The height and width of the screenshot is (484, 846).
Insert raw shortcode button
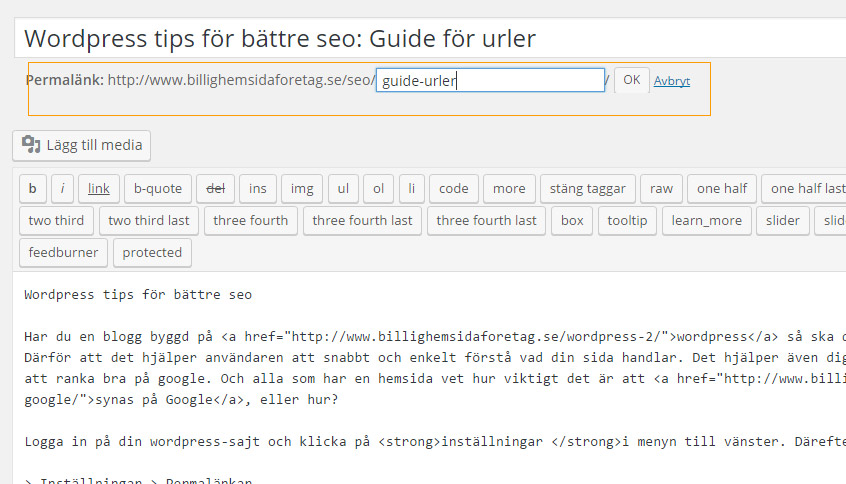tap(661, 188)
